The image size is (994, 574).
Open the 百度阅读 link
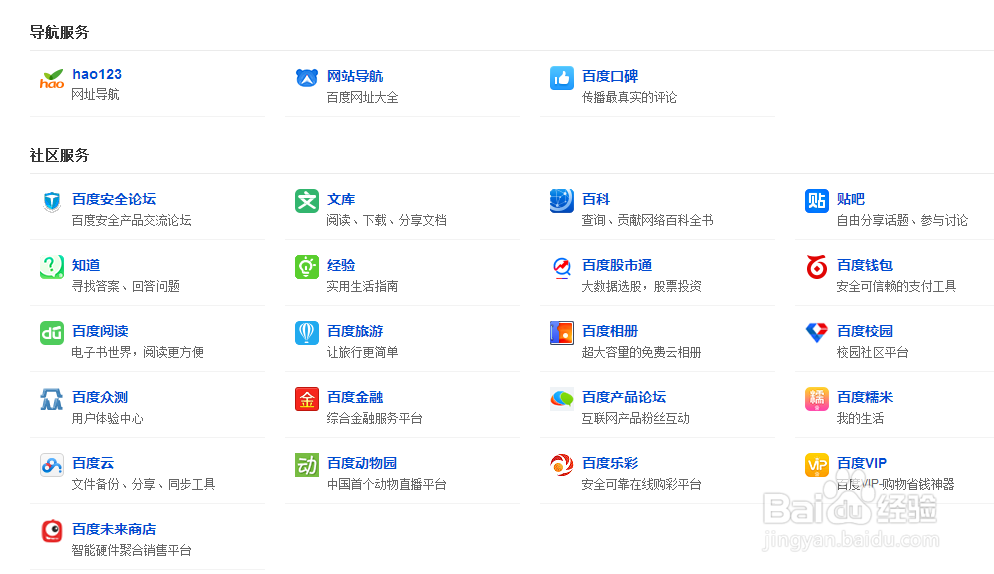click(100, 331)
